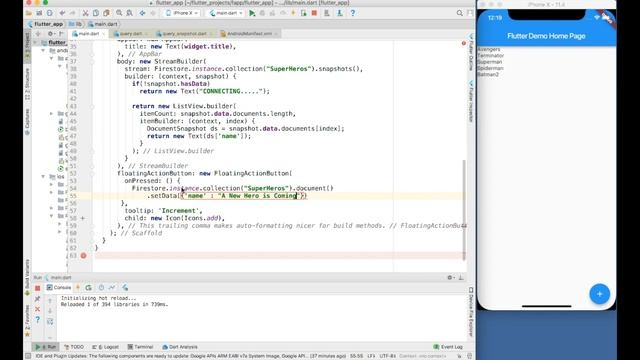Viewport: 640px width, 360px height.
Task: Open the iPhone X device selector dropdown
Action: click(x=182, y=13)
